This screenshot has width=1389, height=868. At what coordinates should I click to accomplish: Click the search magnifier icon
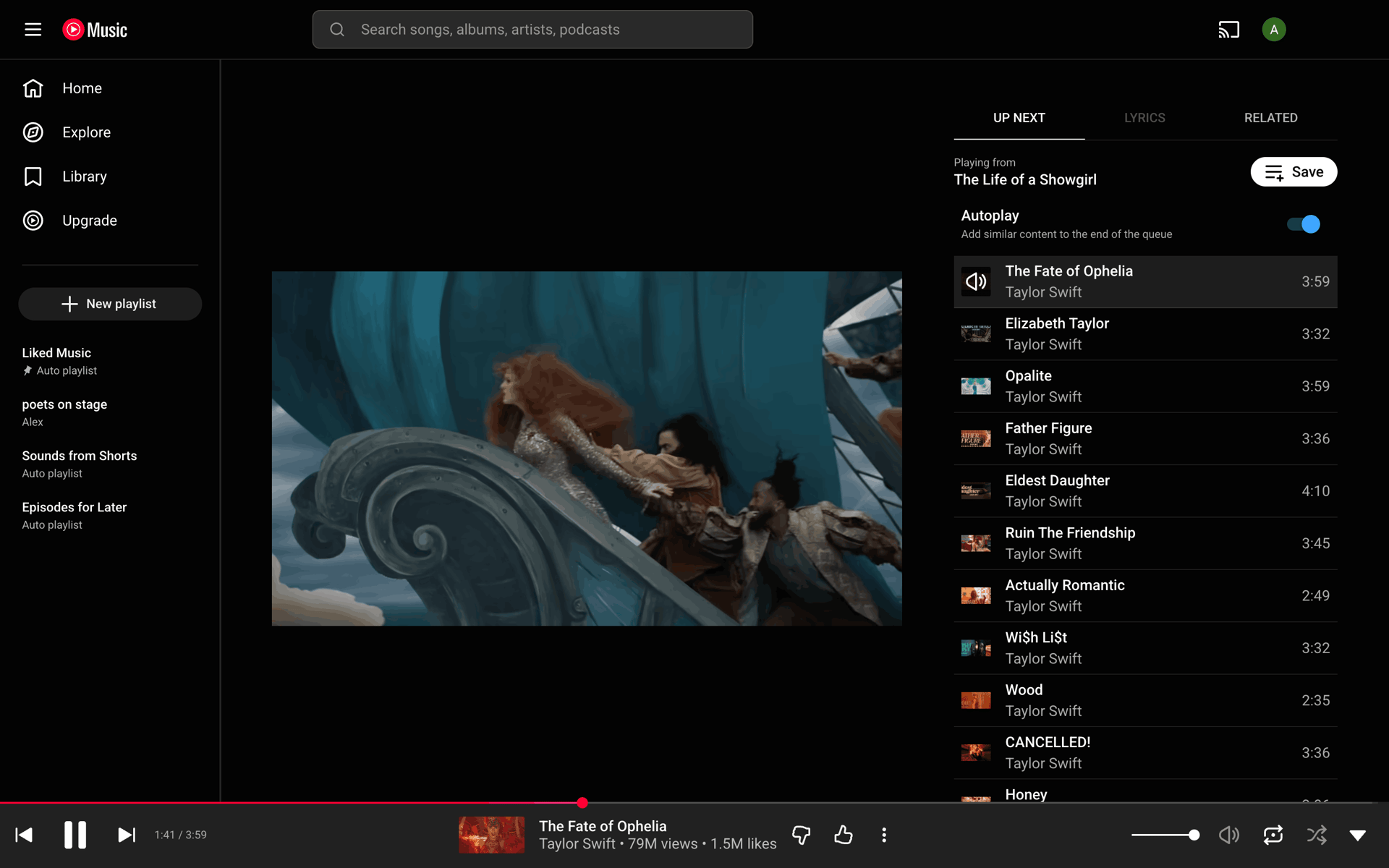(x=337, y=30)
